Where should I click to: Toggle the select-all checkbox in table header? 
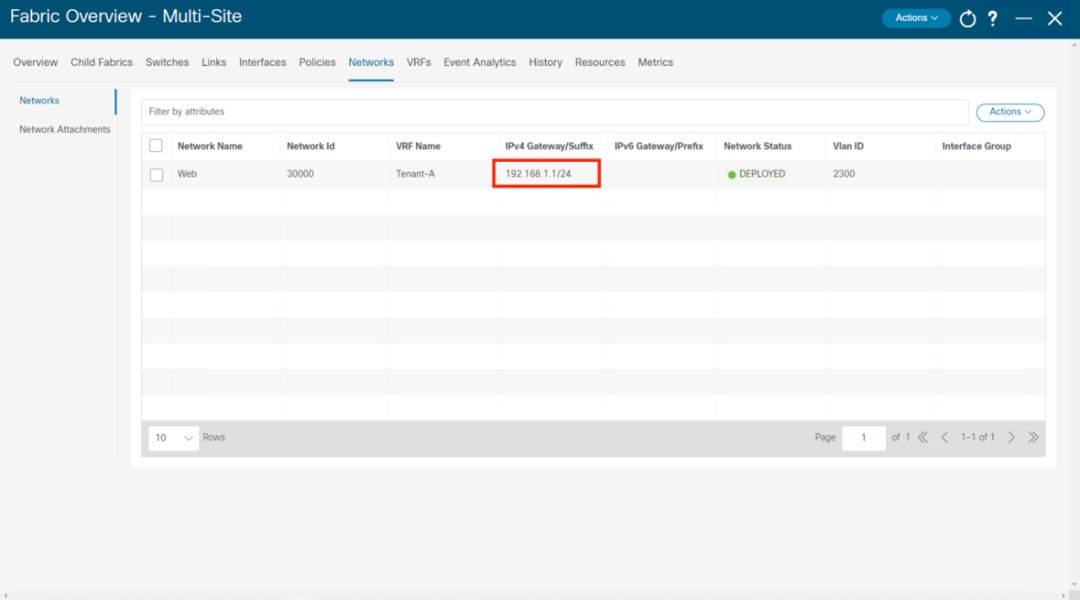tap(156, 145)
